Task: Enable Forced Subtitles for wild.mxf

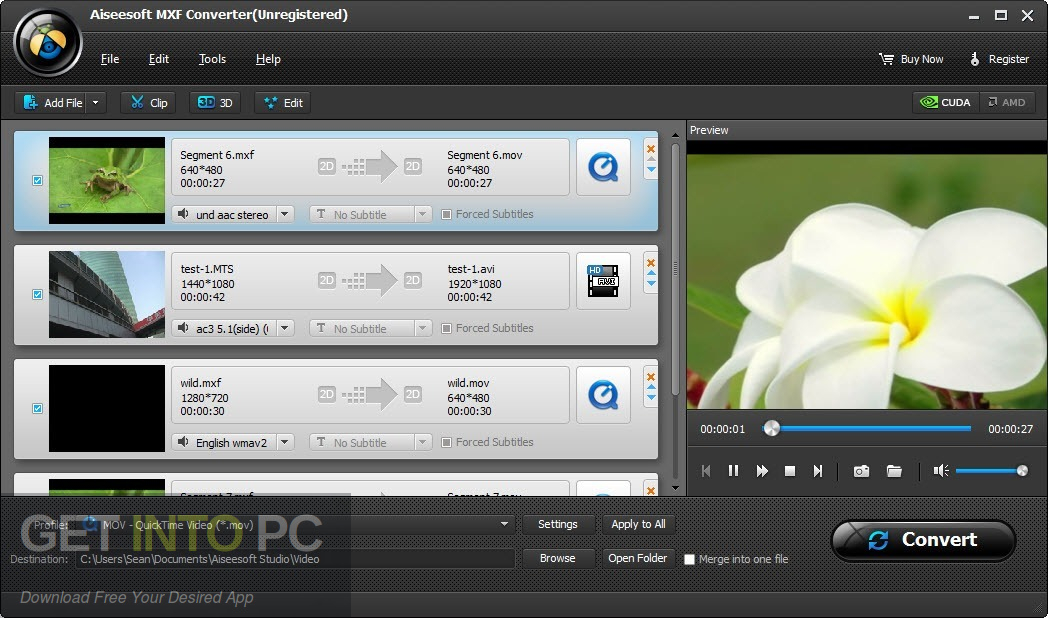Action: [x=446, y=442]
